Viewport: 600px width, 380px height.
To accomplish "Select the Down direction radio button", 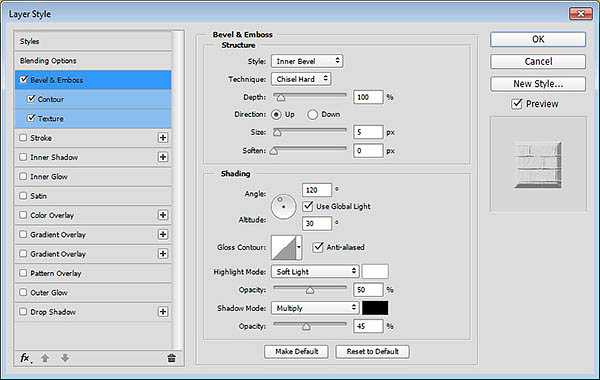I will point(312,114).
